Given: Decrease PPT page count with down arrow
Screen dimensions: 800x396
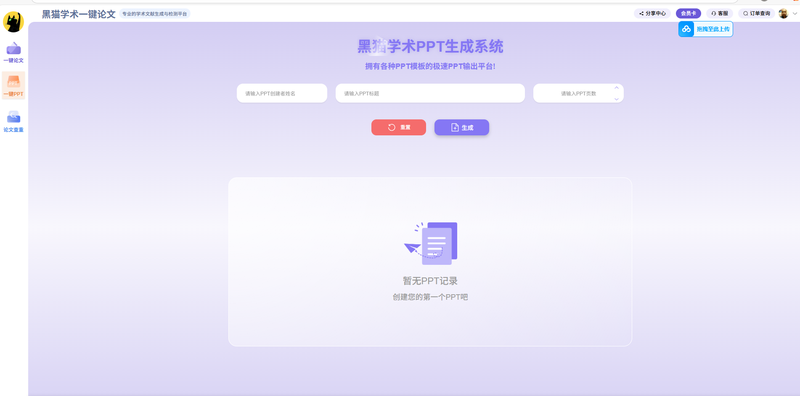Looking at the screenshot, I should tap(616, 99).
